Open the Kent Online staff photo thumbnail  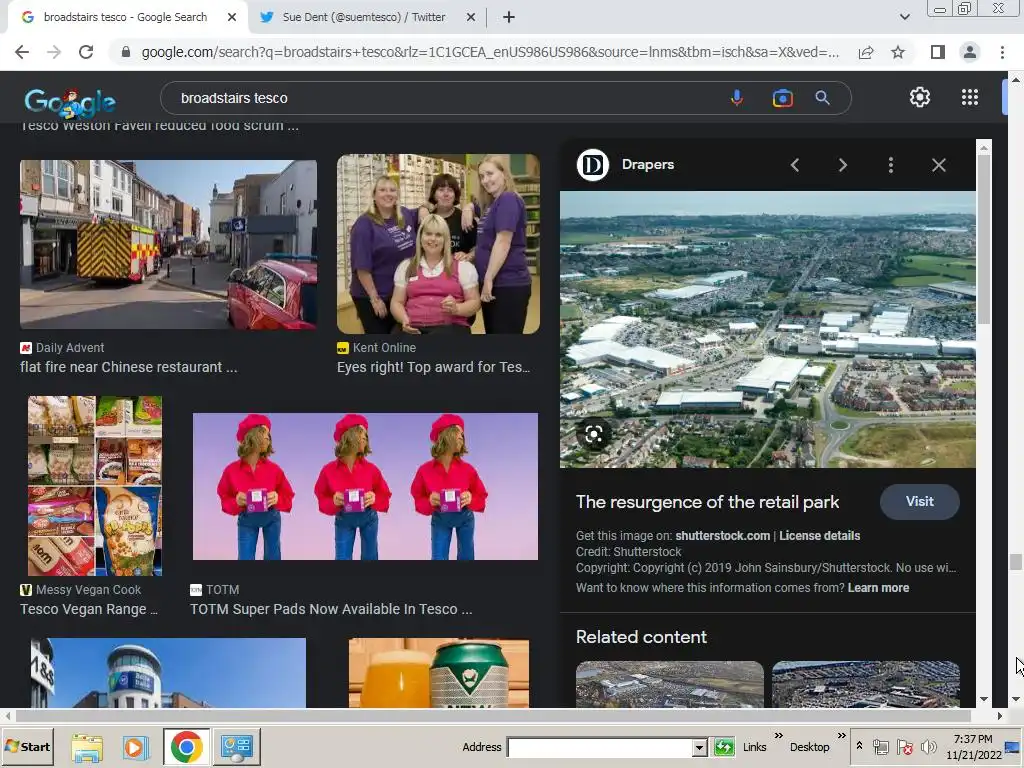coord(438,244)
